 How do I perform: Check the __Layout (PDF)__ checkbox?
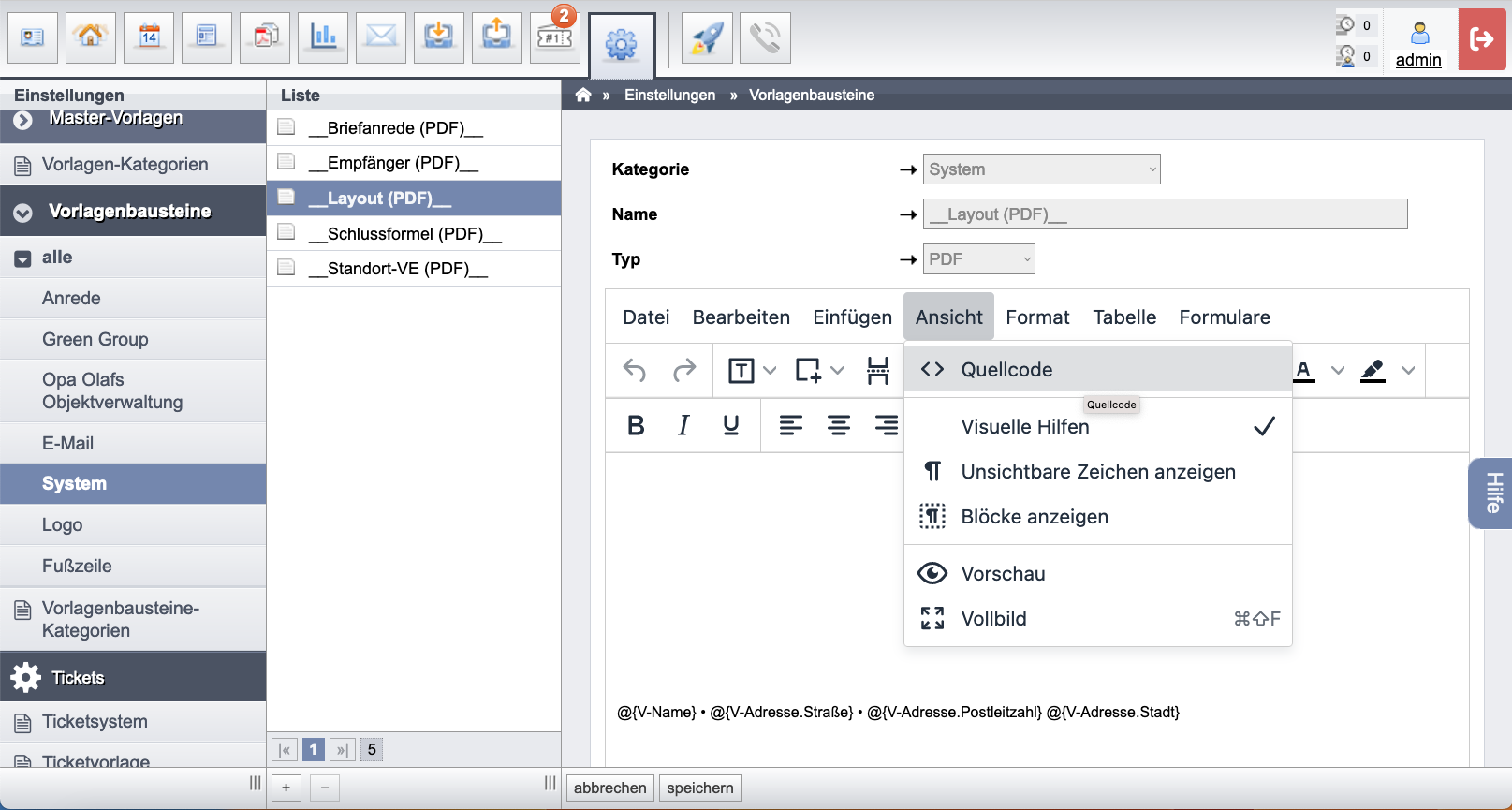click(286, 197)
